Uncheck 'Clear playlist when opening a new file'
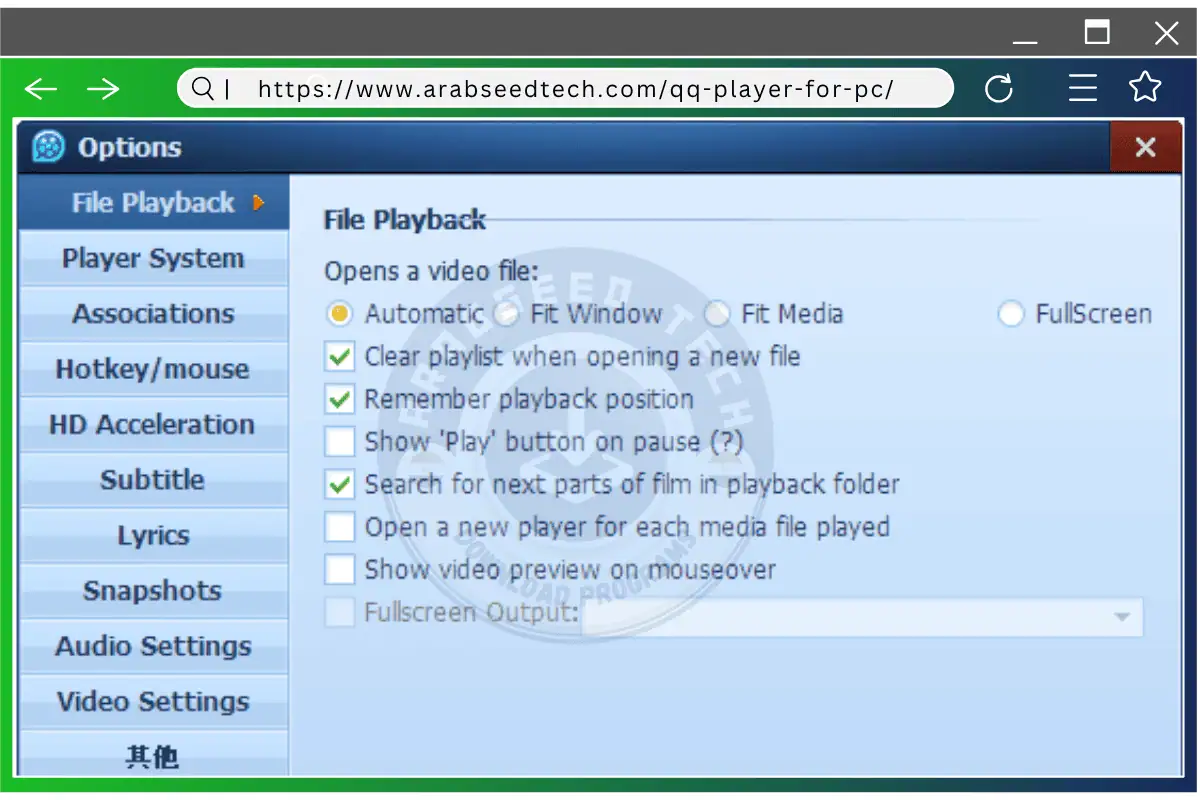Screen dimensions: 1200x800 click(x=339, y=356)
